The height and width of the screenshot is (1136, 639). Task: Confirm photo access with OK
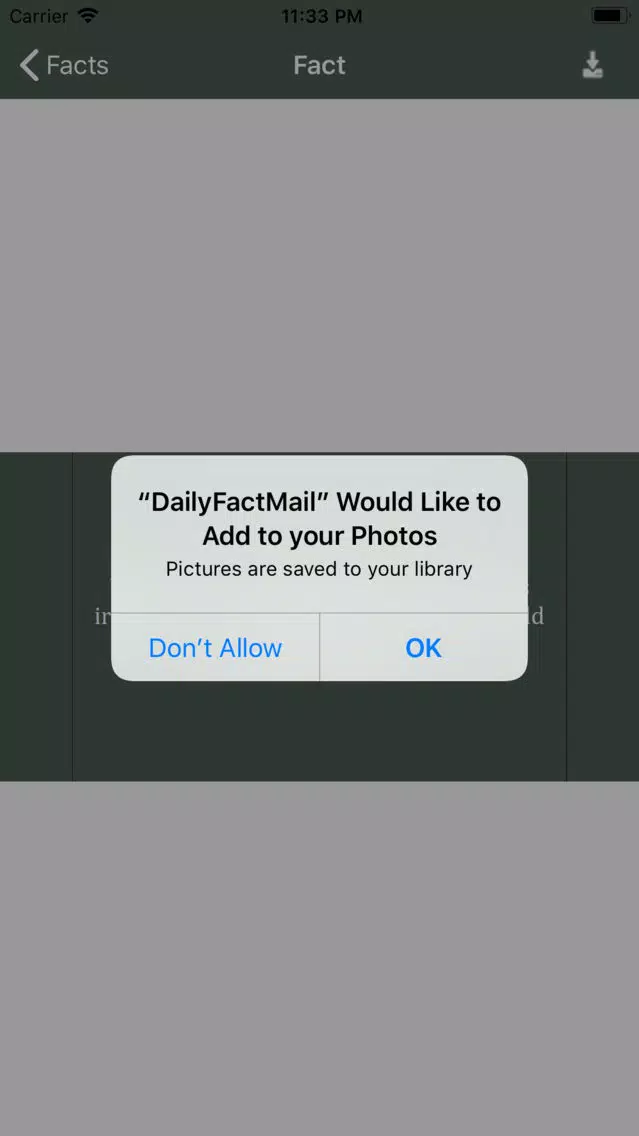[423, 647]
